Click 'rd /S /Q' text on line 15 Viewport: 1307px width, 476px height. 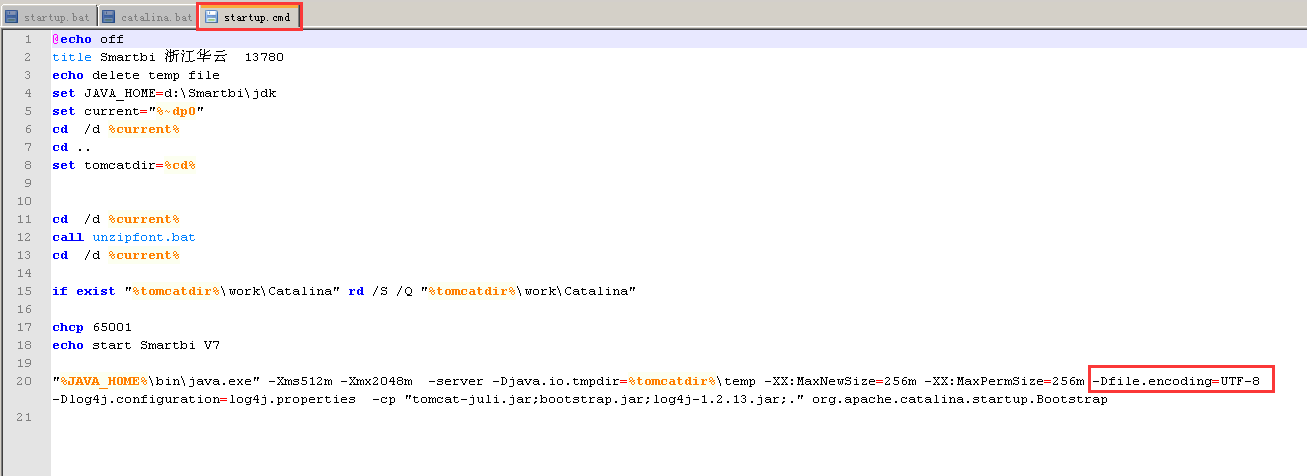pos(380,291)
